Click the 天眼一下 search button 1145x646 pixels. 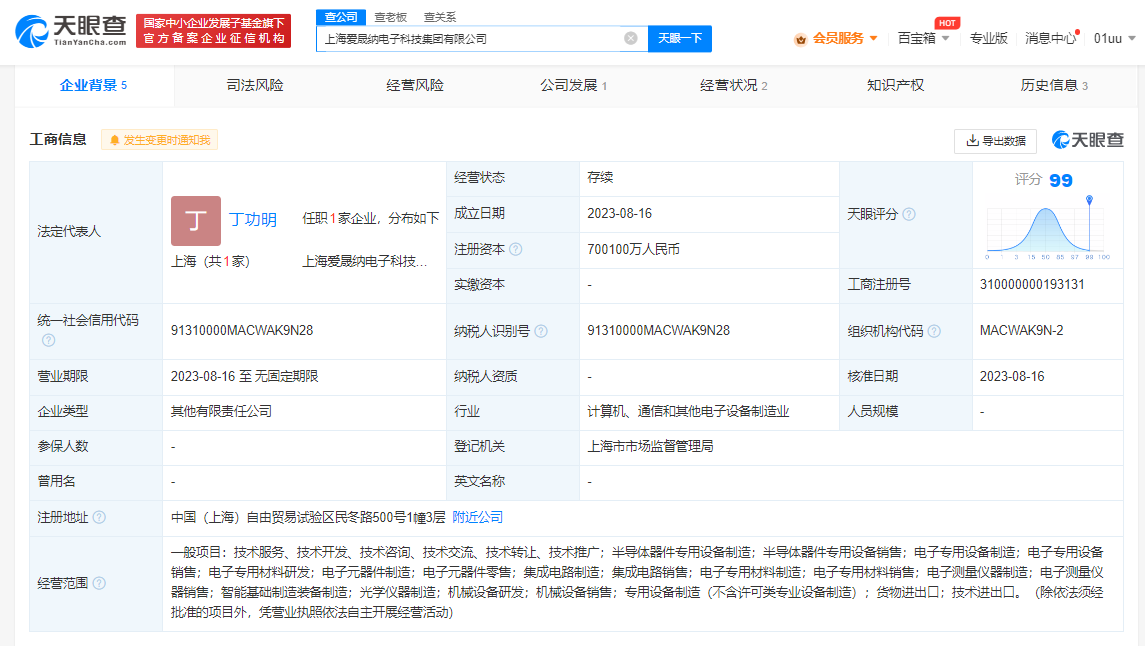(x=680, y=39)
